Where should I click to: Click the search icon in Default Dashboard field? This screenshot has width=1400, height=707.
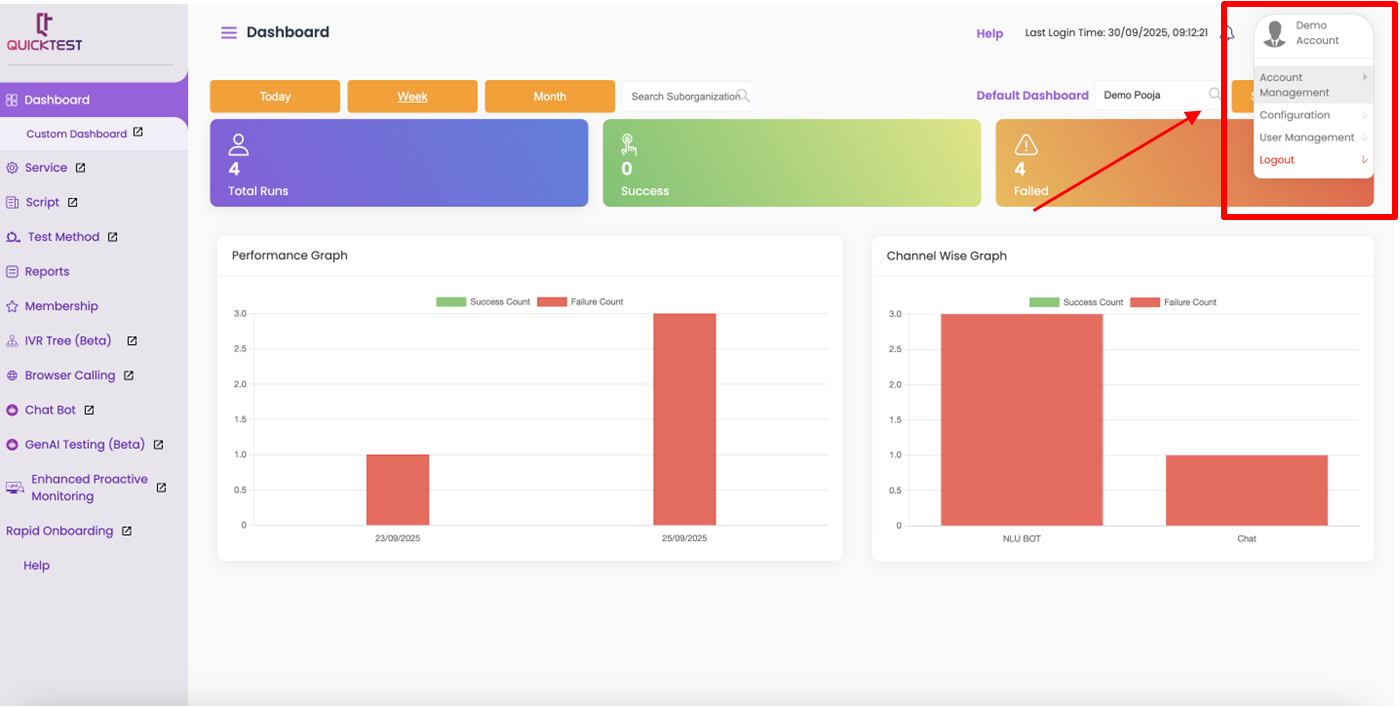1214,95
